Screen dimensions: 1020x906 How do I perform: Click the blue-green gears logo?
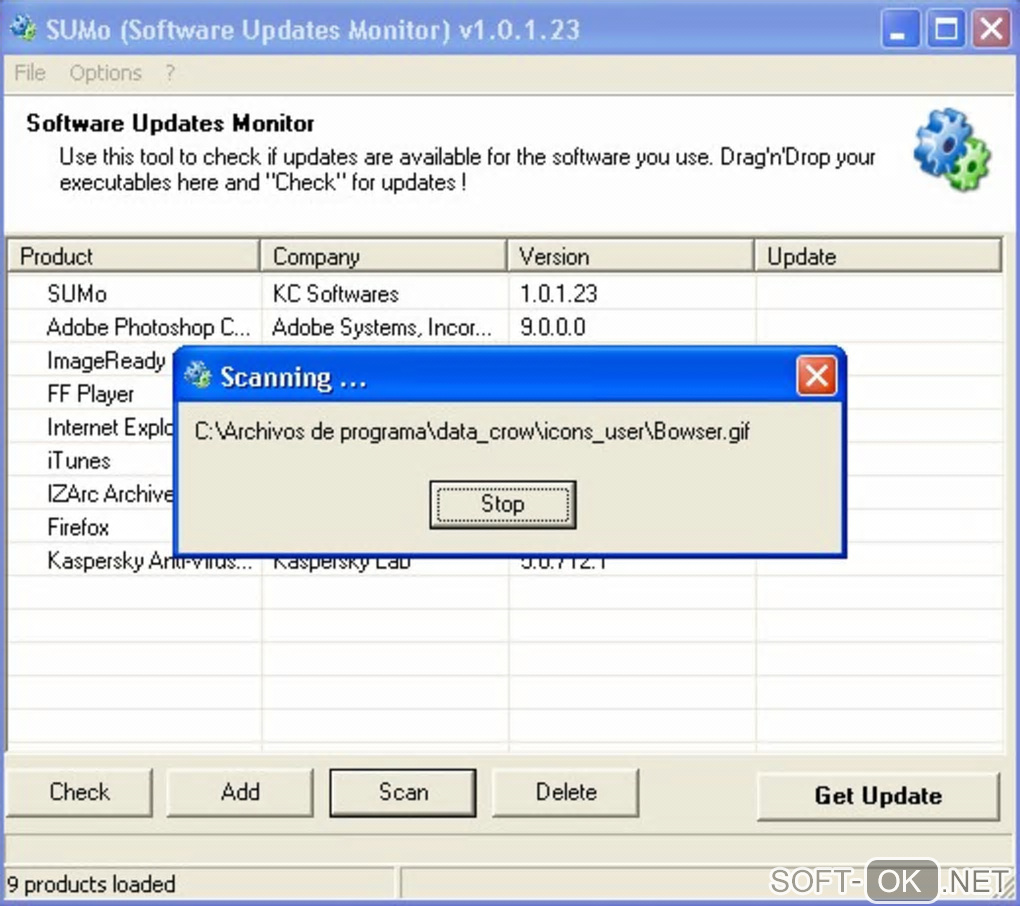coord(952,150)
